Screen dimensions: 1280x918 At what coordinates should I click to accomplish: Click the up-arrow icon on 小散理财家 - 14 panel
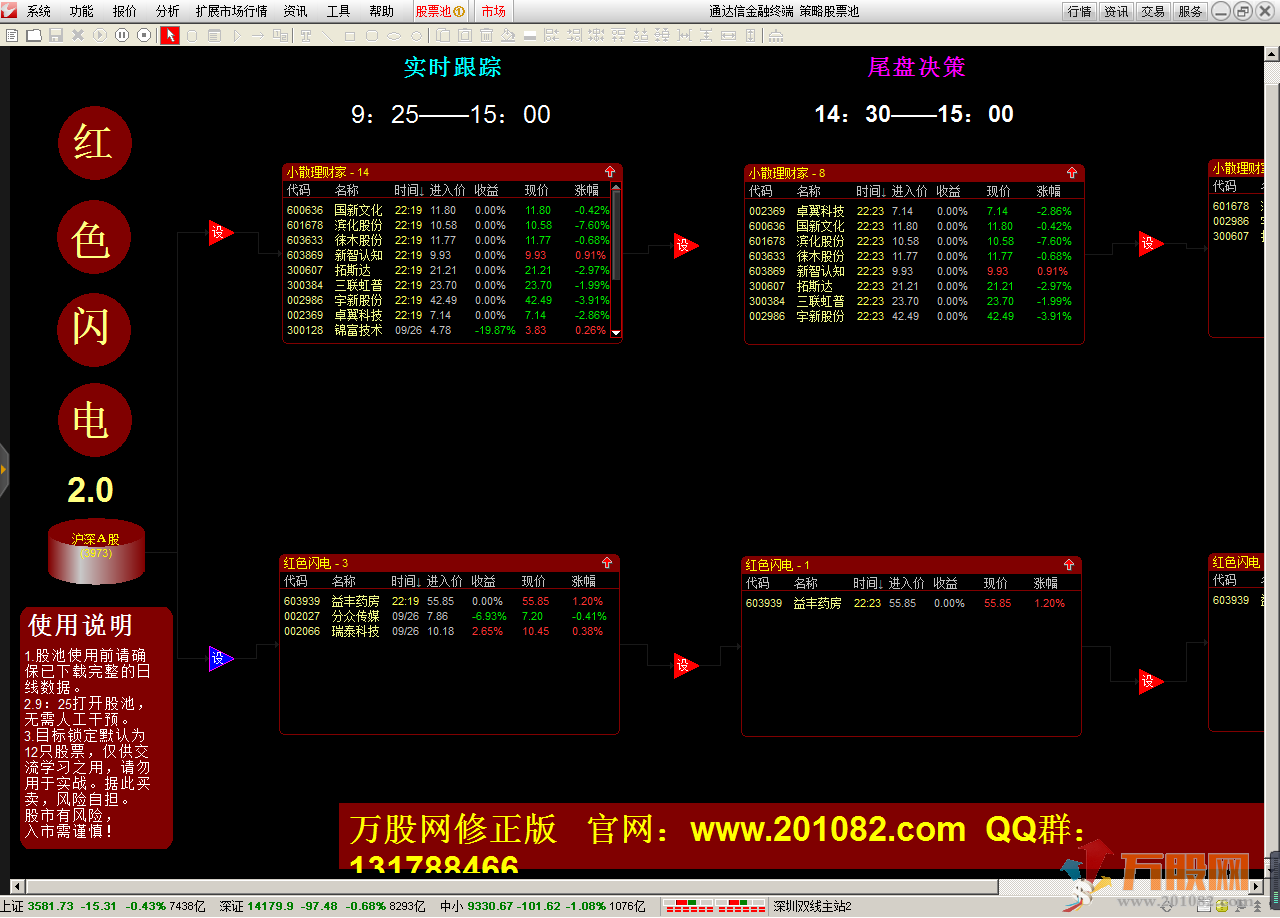(610, 172)
